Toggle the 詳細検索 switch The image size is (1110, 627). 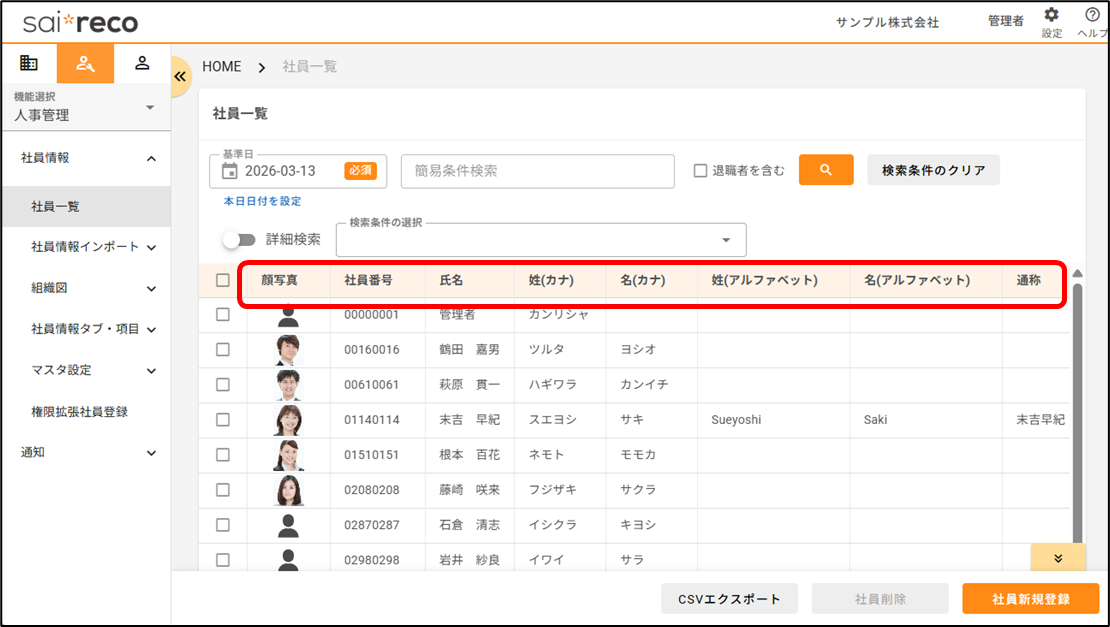(239, 240)
